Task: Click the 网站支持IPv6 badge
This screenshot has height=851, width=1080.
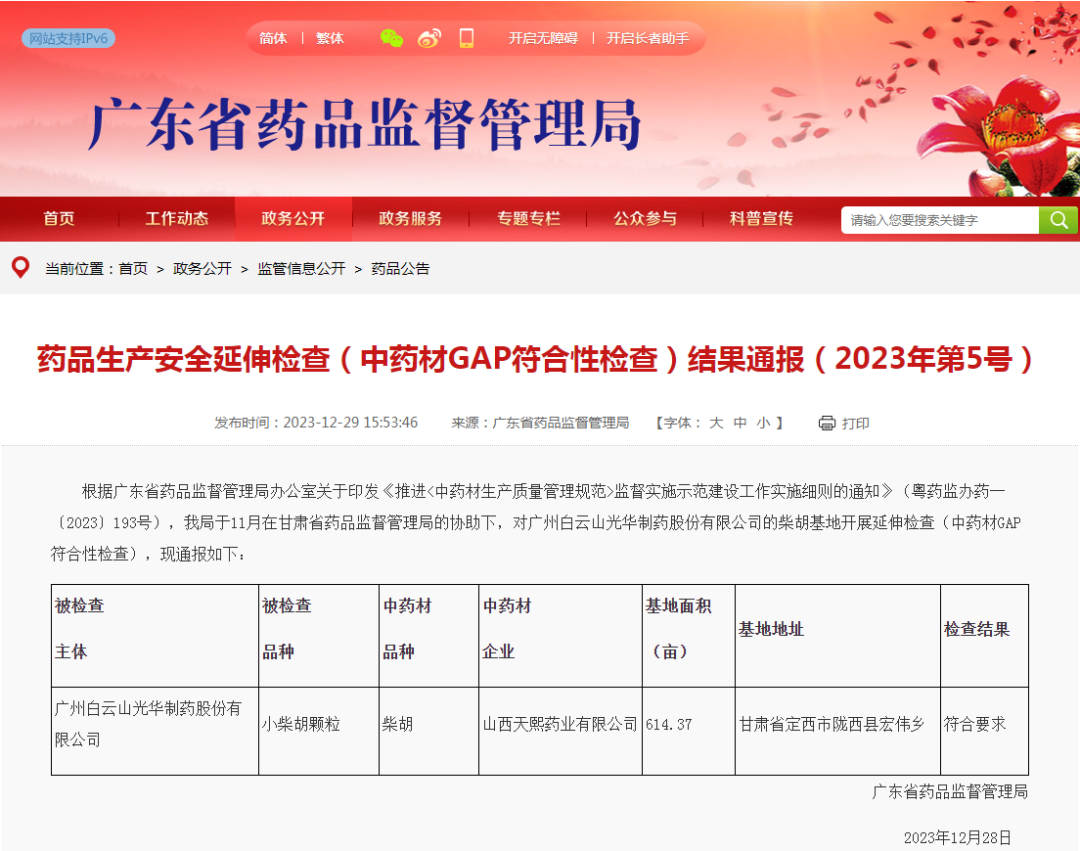Action: (68, 39)
